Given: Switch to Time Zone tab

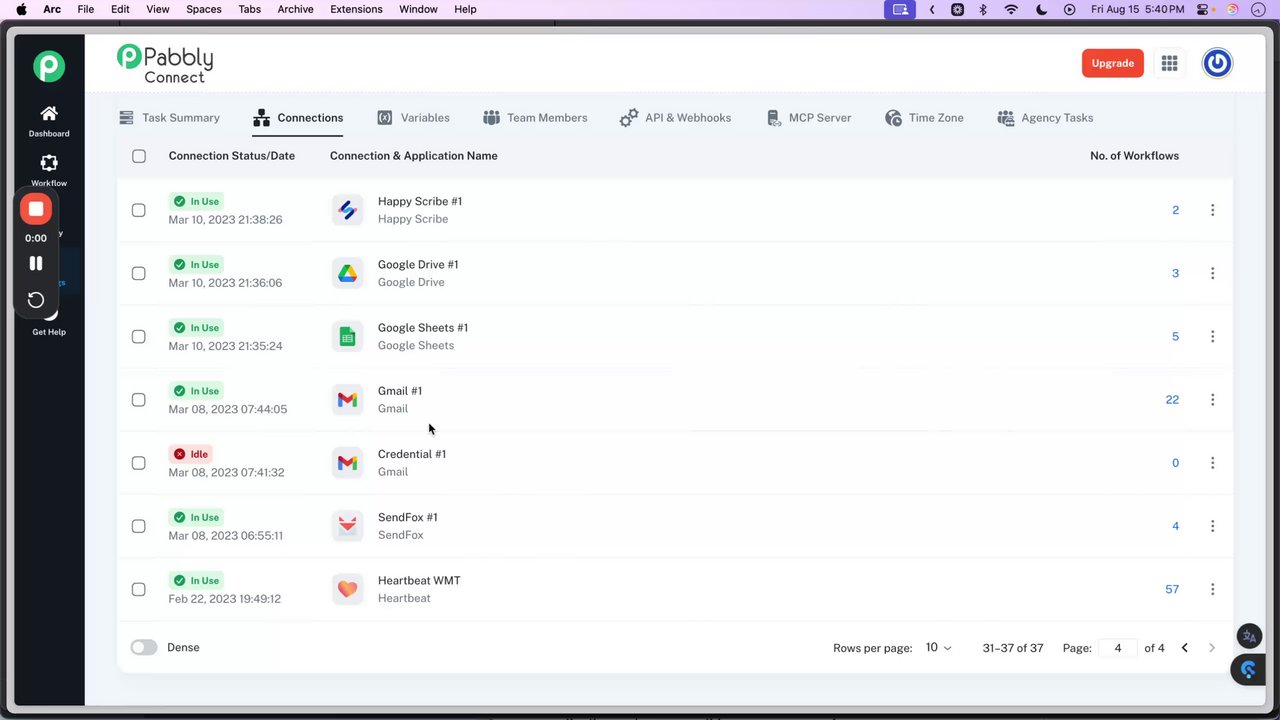Looking at the screenshot, I should (x=925, y=118).
